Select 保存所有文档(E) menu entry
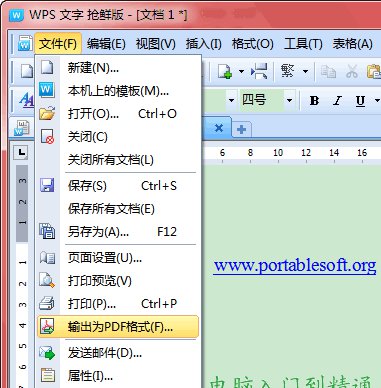The width and height of the screenshot is (381, 388). [118, 209]
